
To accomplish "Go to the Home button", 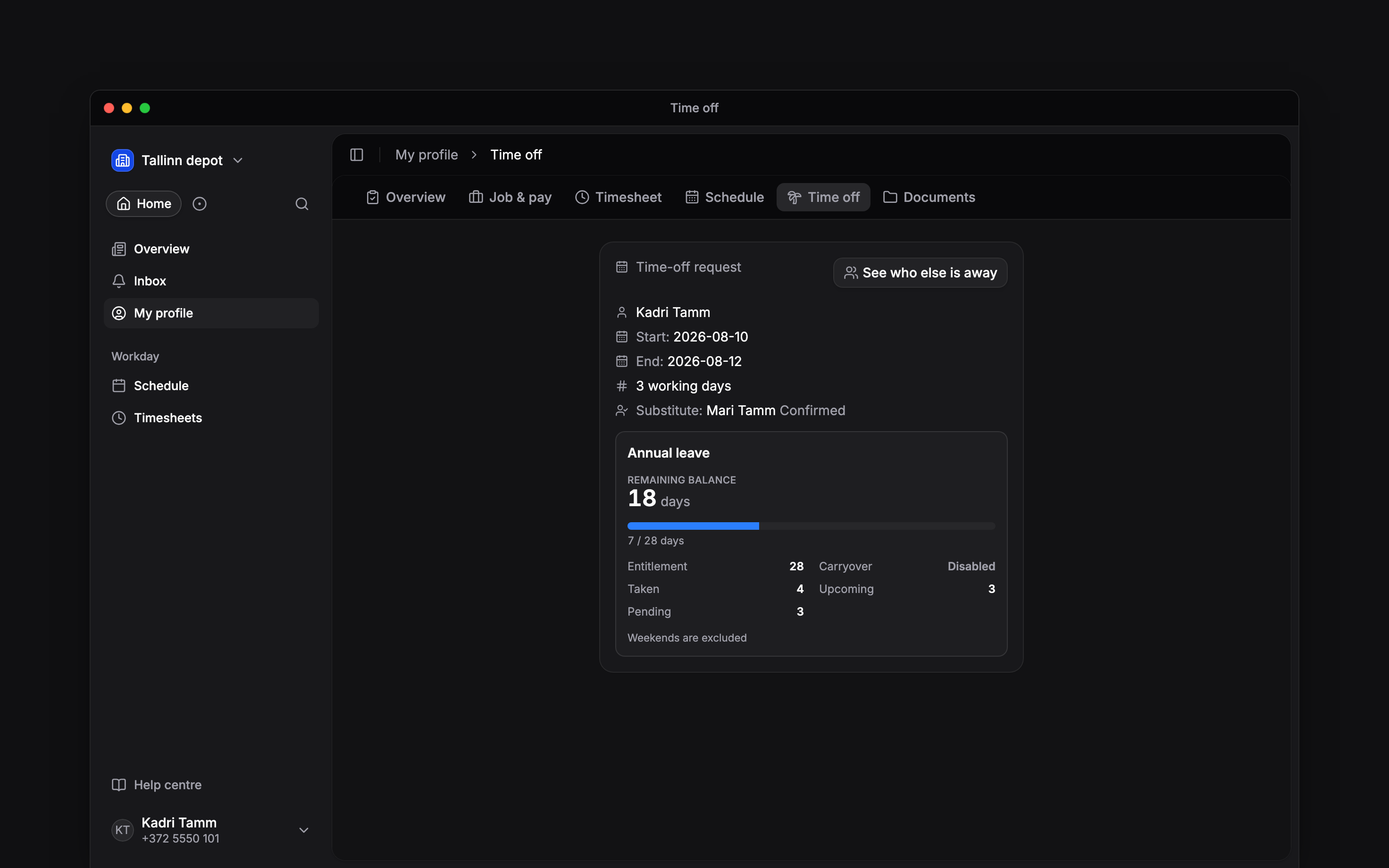I will click(x=143, y=204).
